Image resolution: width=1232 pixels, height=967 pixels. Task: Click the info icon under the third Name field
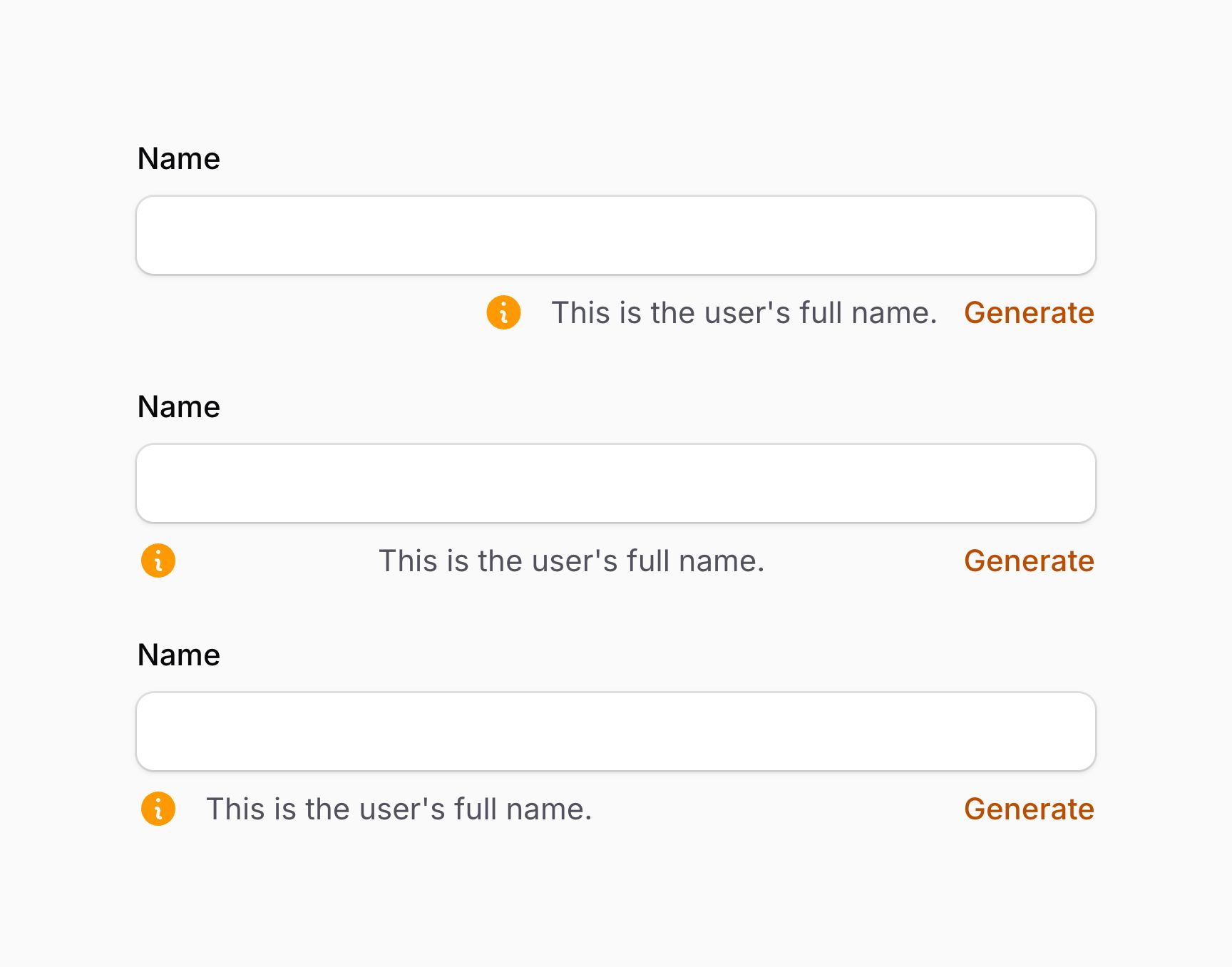click(x=158, y=809)
